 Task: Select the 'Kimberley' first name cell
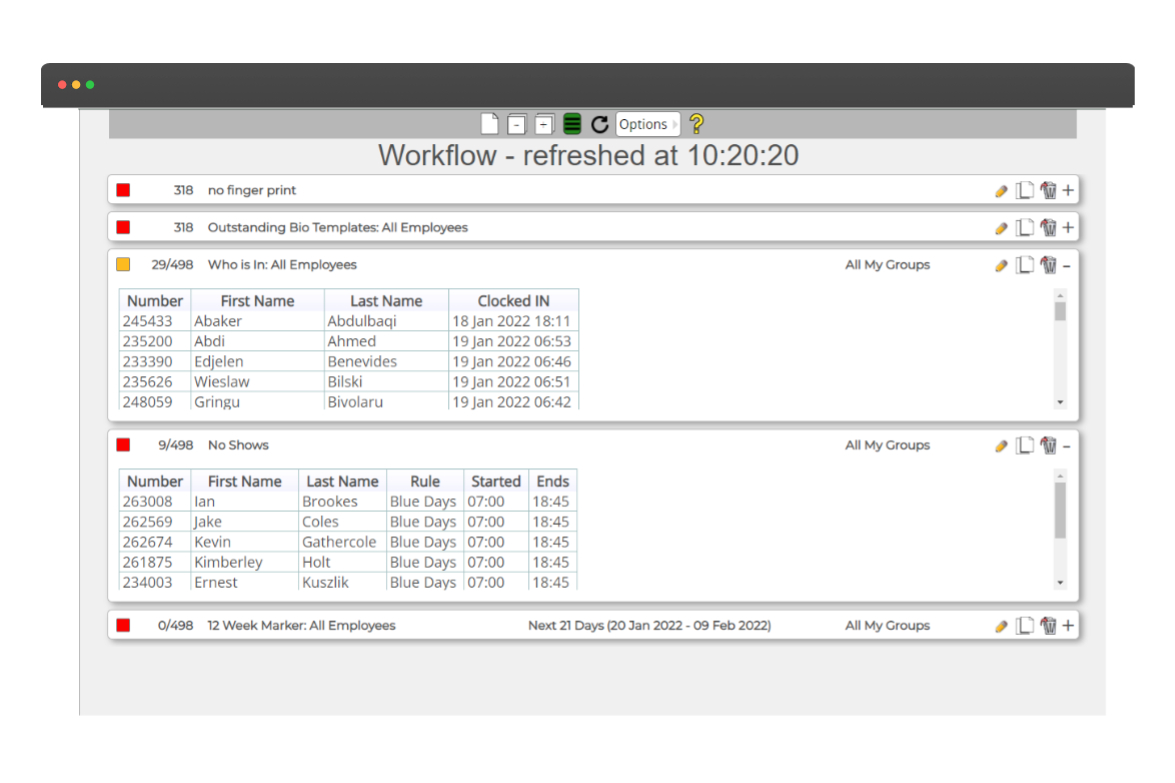pos(244,562)
